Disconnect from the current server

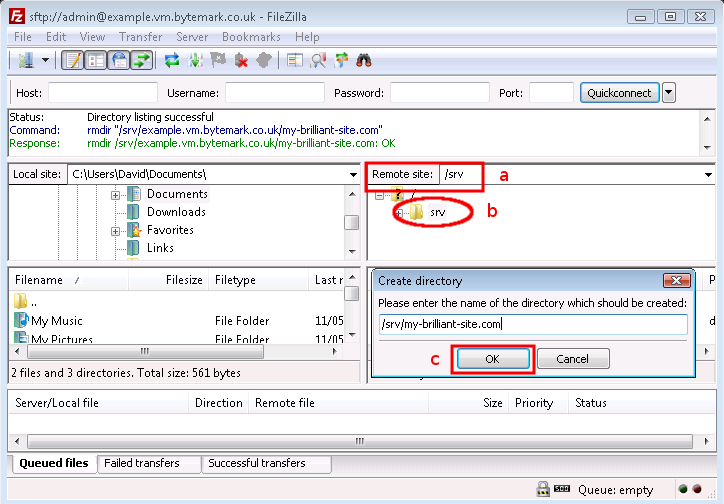[x=241, y=60]
